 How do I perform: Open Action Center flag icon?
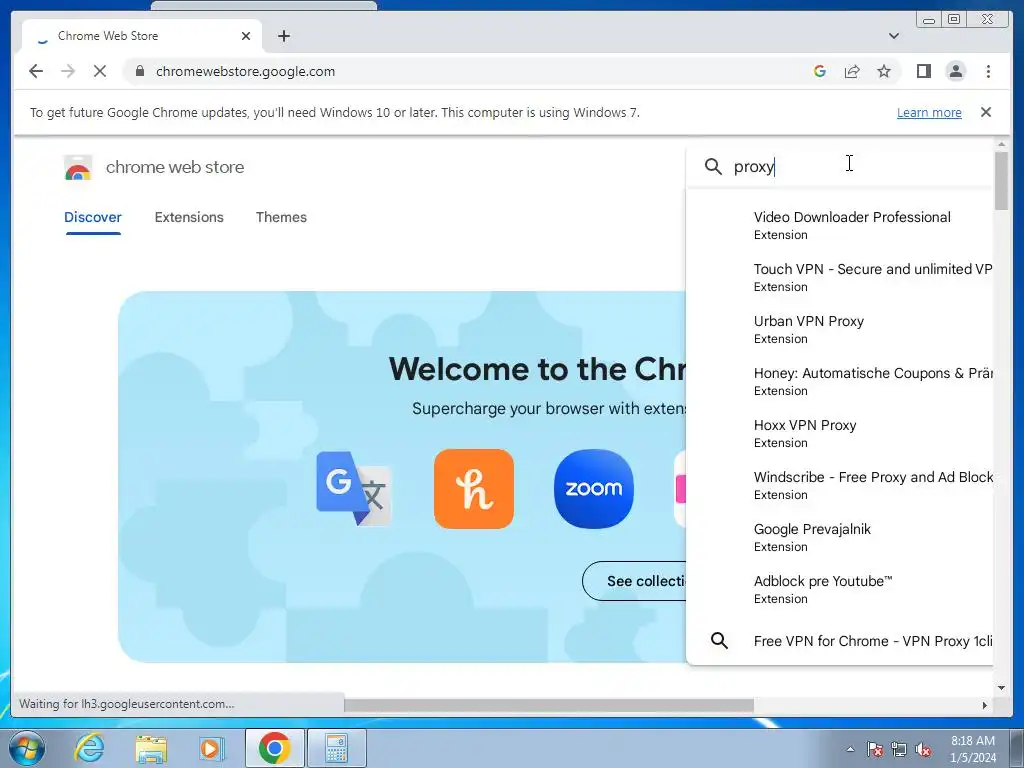874,749
